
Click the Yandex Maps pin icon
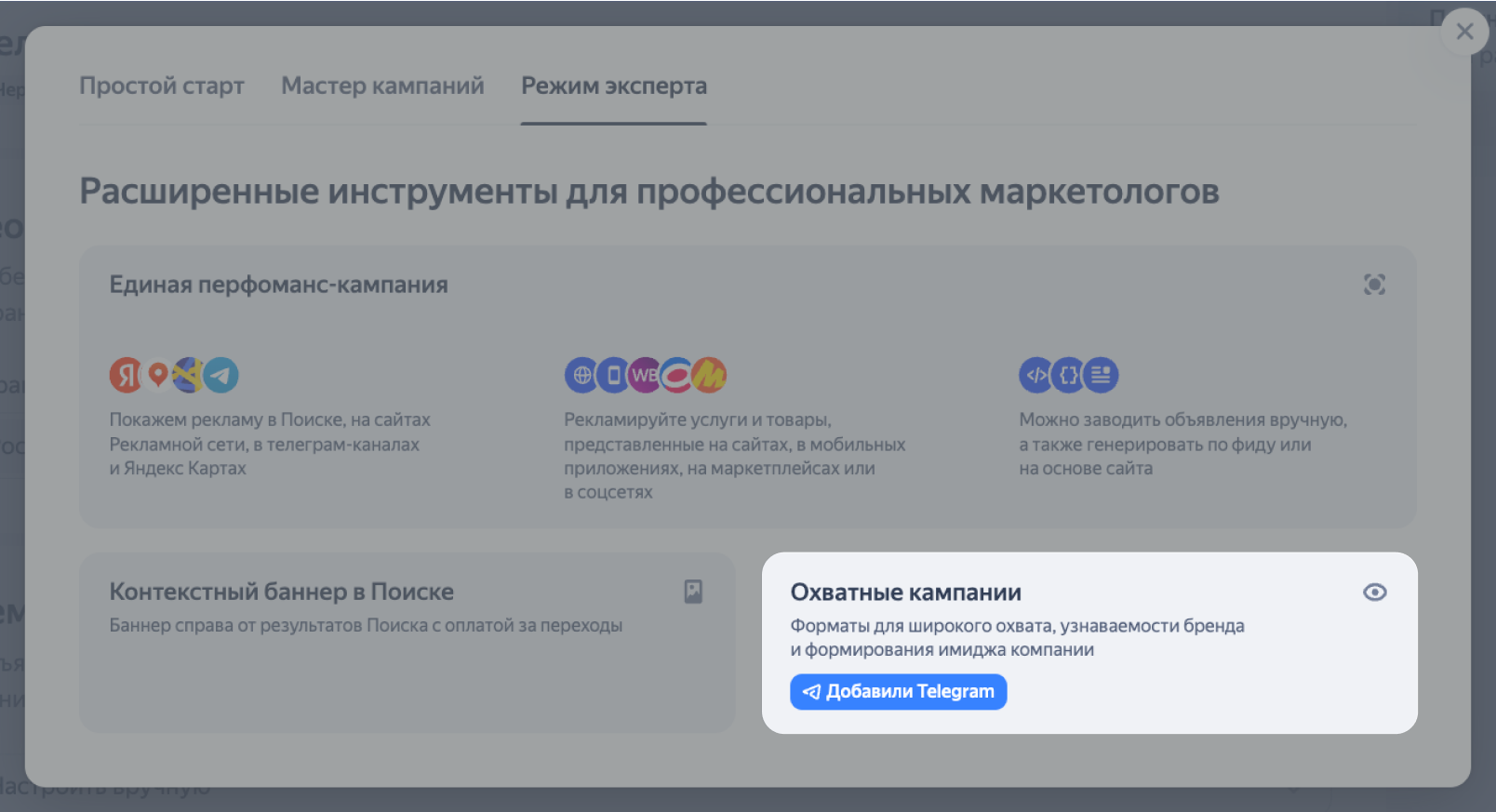click(x=158, y=375)
